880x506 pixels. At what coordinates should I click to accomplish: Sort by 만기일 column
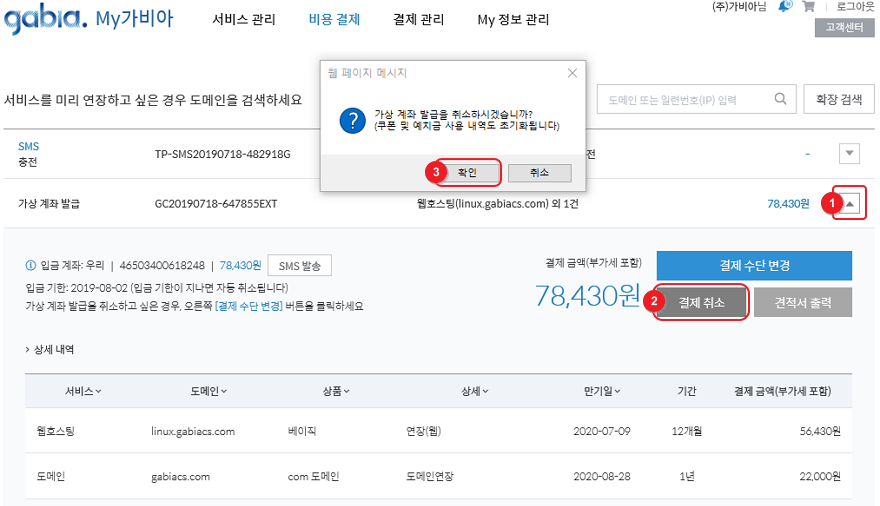(x=602, y=391)
